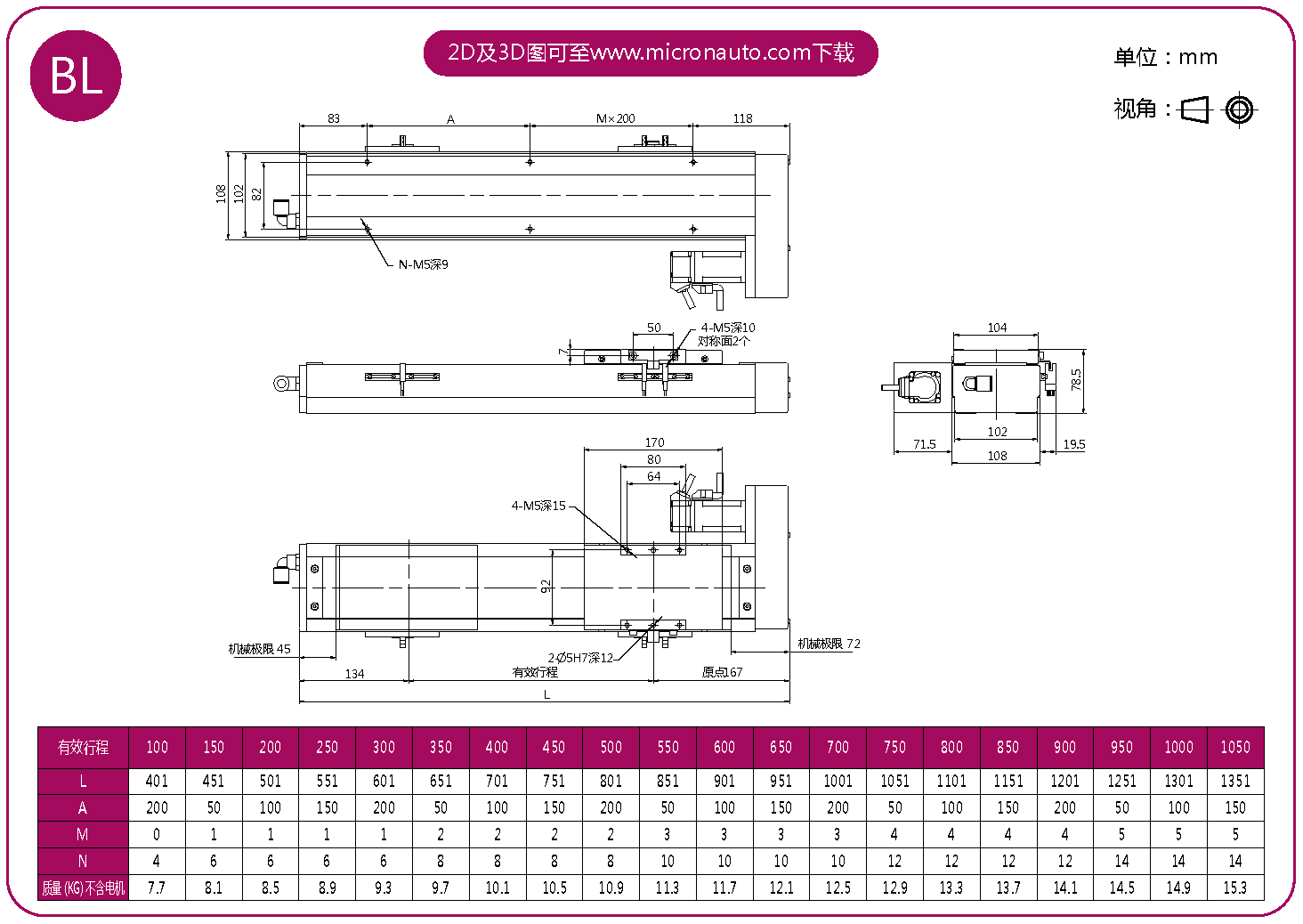1303x924 pixels.
Task: Click the N-M5深9 hole annotation
Action: click(423, 264)
